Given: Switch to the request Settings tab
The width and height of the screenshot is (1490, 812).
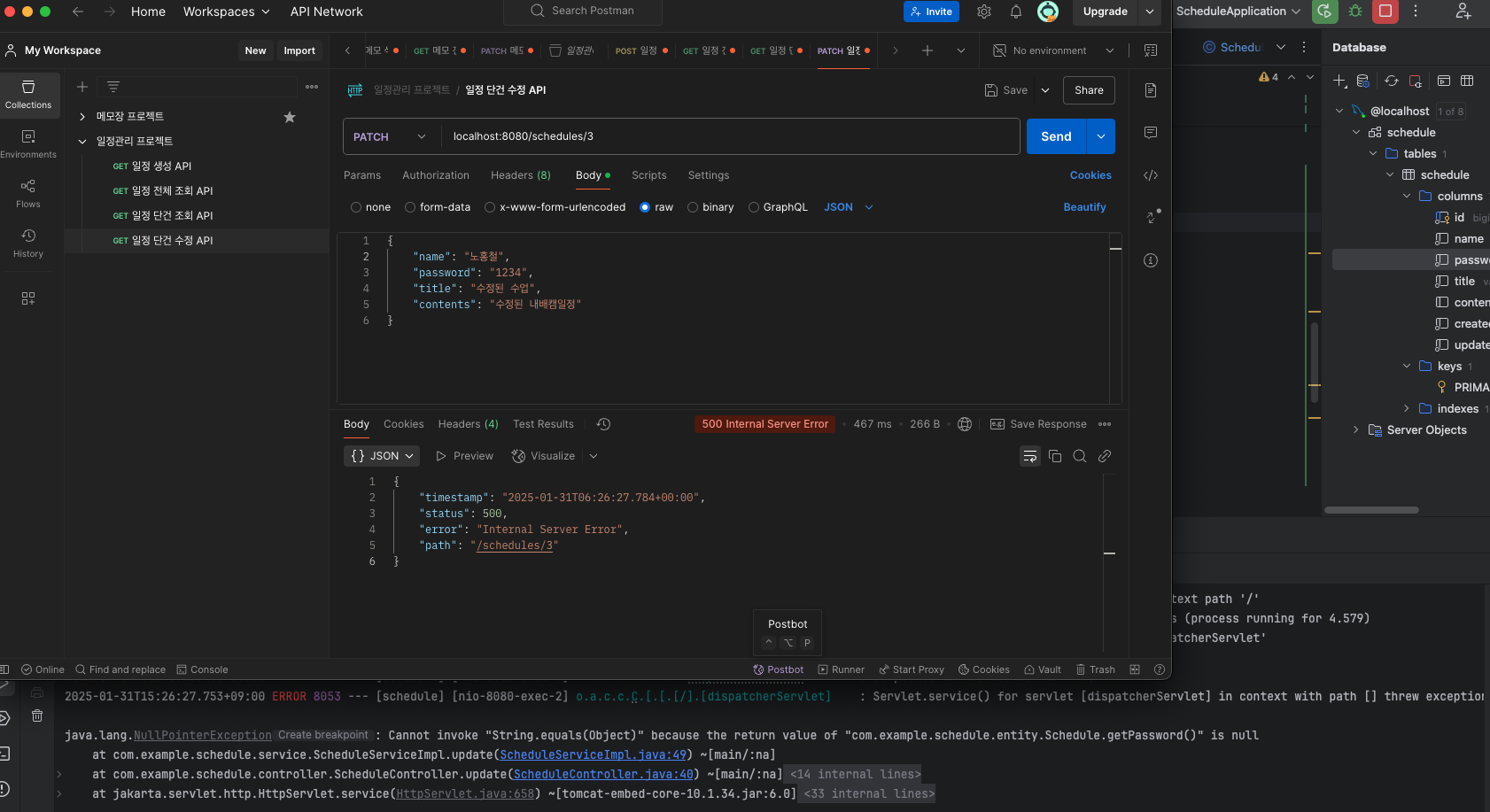Looking at the screenshot, I should coord(709,175).
